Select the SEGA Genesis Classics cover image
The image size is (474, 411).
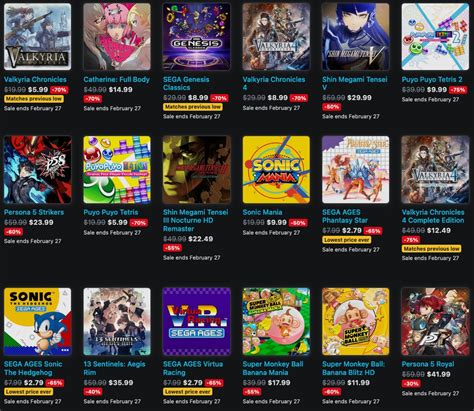tap(196, 37)
